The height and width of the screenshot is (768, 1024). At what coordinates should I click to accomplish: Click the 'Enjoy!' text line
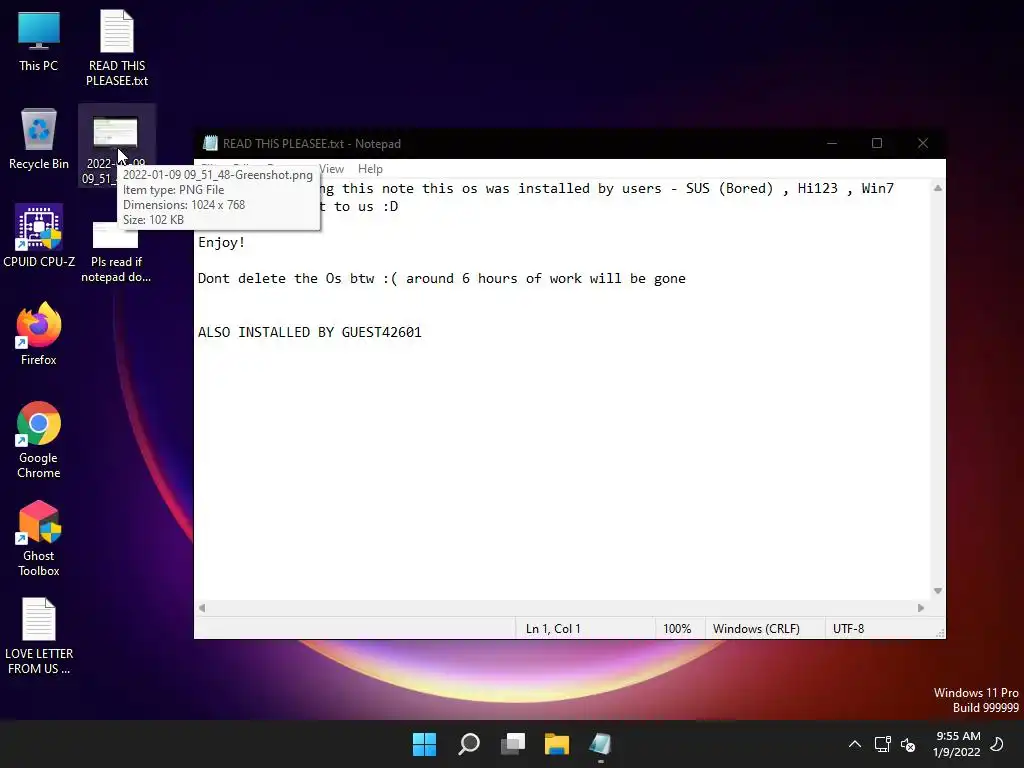[221, 242]
